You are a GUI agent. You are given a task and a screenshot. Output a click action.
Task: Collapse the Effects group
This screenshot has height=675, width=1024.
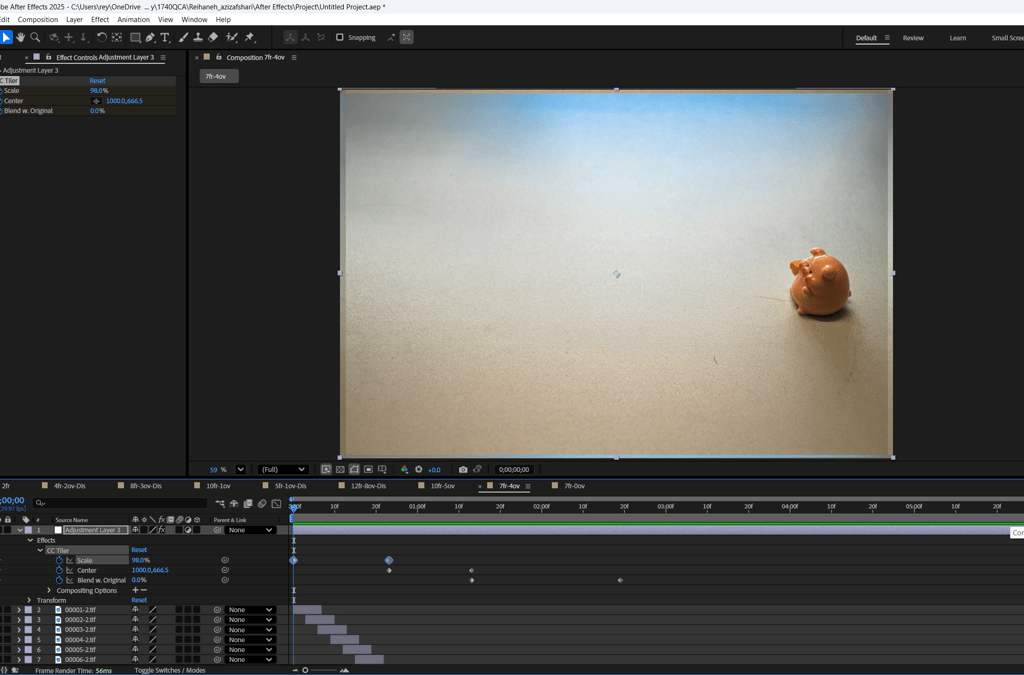pyautogui.click(x=30, y=540)
